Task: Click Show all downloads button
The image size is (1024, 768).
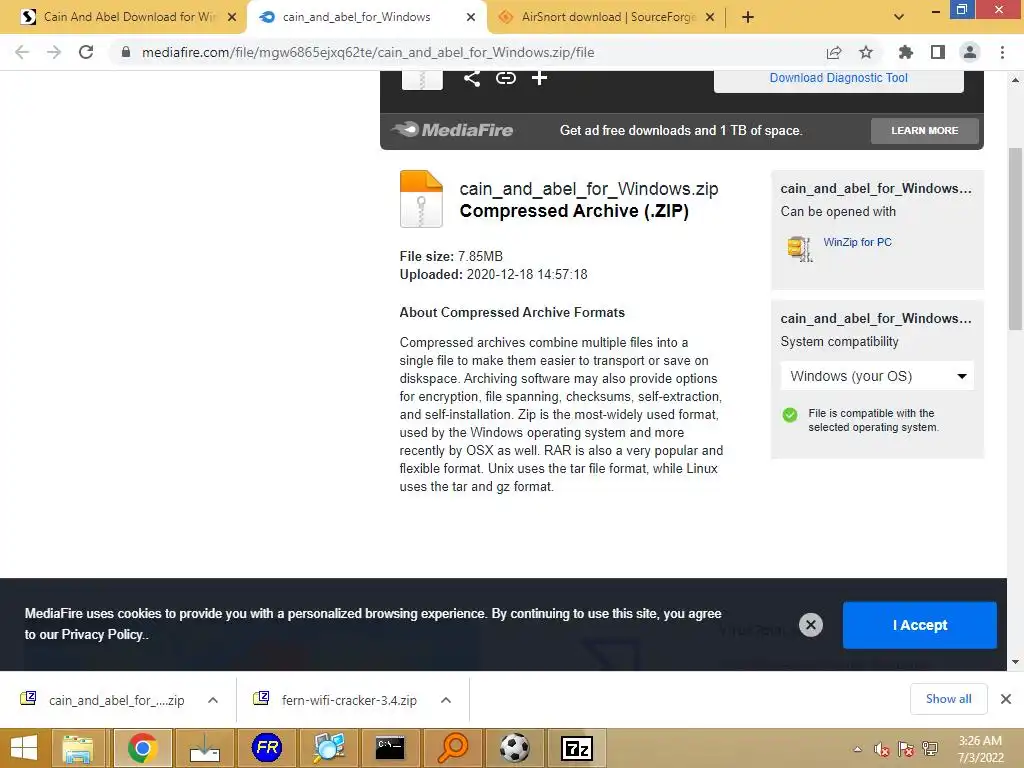Action: (948, 699)
